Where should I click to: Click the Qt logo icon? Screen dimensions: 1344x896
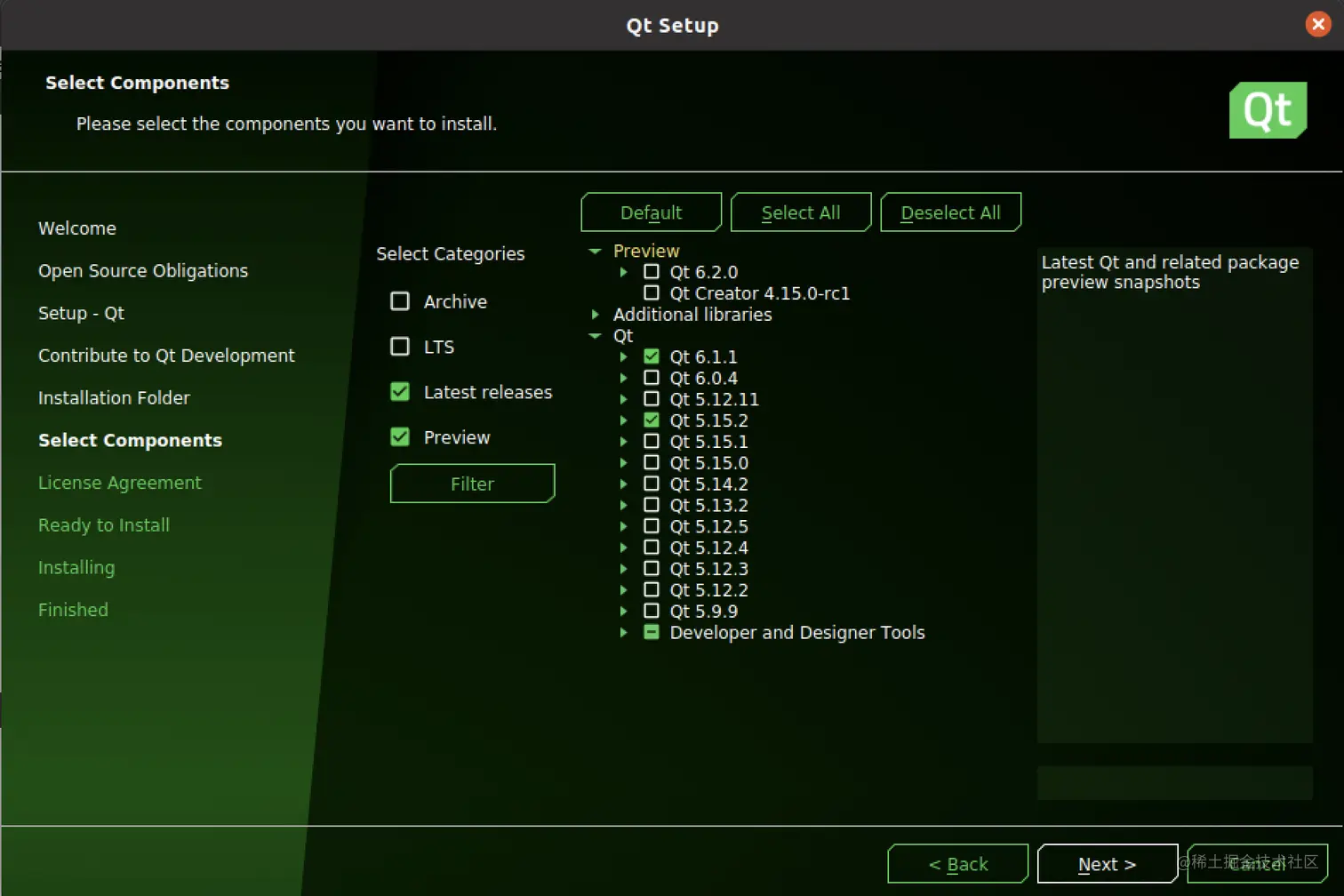click(x=1268, y=110)
